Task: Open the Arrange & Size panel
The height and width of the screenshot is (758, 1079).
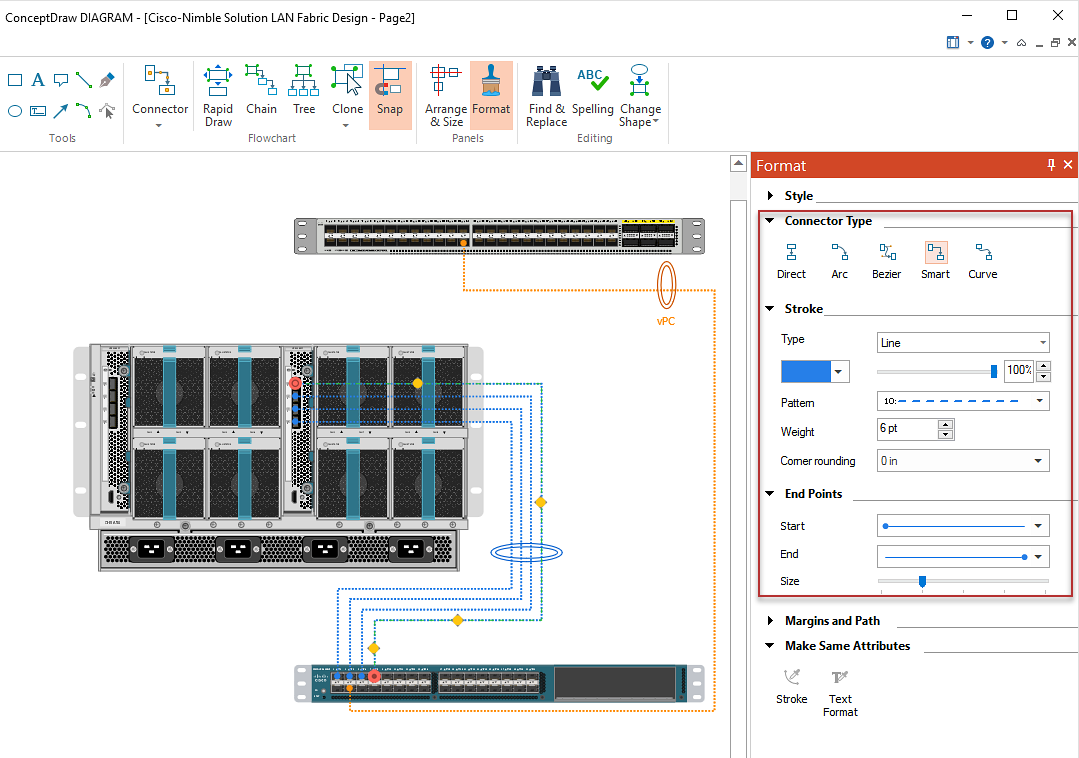Action: click(x=446, y=95)
